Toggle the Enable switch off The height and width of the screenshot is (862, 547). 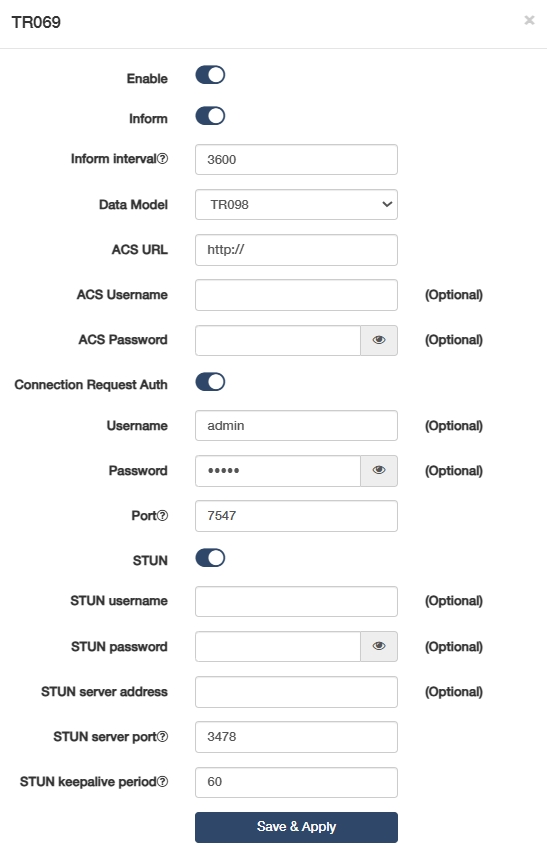point(211,75)
